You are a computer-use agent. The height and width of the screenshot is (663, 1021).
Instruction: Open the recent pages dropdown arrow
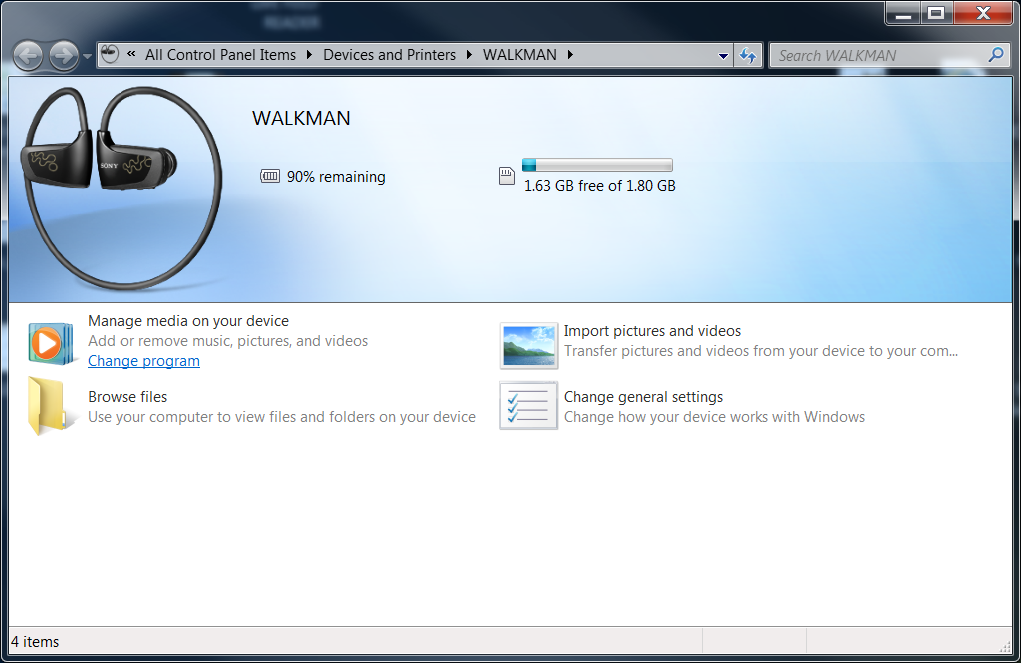(x=88, y=56)
